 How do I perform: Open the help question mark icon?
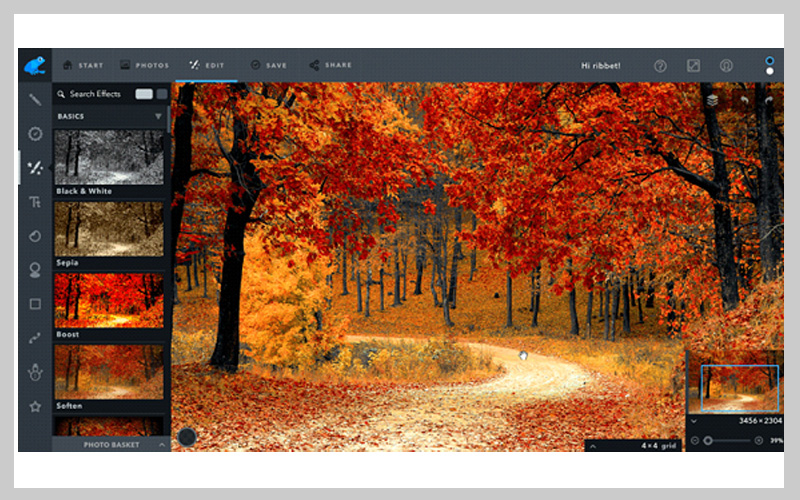(x=660, y=66)
